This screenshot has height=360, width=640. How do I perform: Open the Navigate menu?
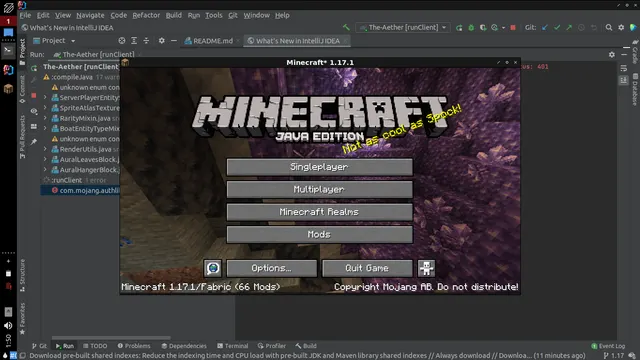(x=90, y=15)
